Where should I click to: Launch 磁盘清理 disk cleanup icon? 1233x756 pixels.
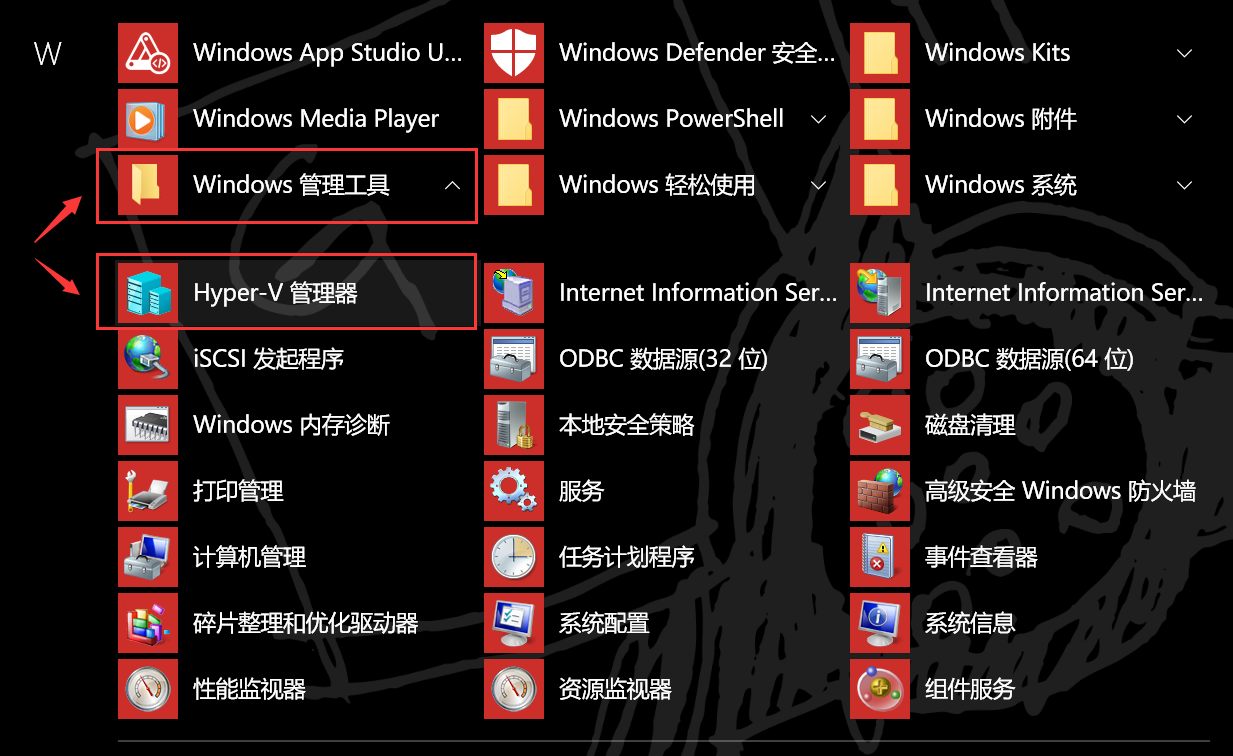(880, 424)
